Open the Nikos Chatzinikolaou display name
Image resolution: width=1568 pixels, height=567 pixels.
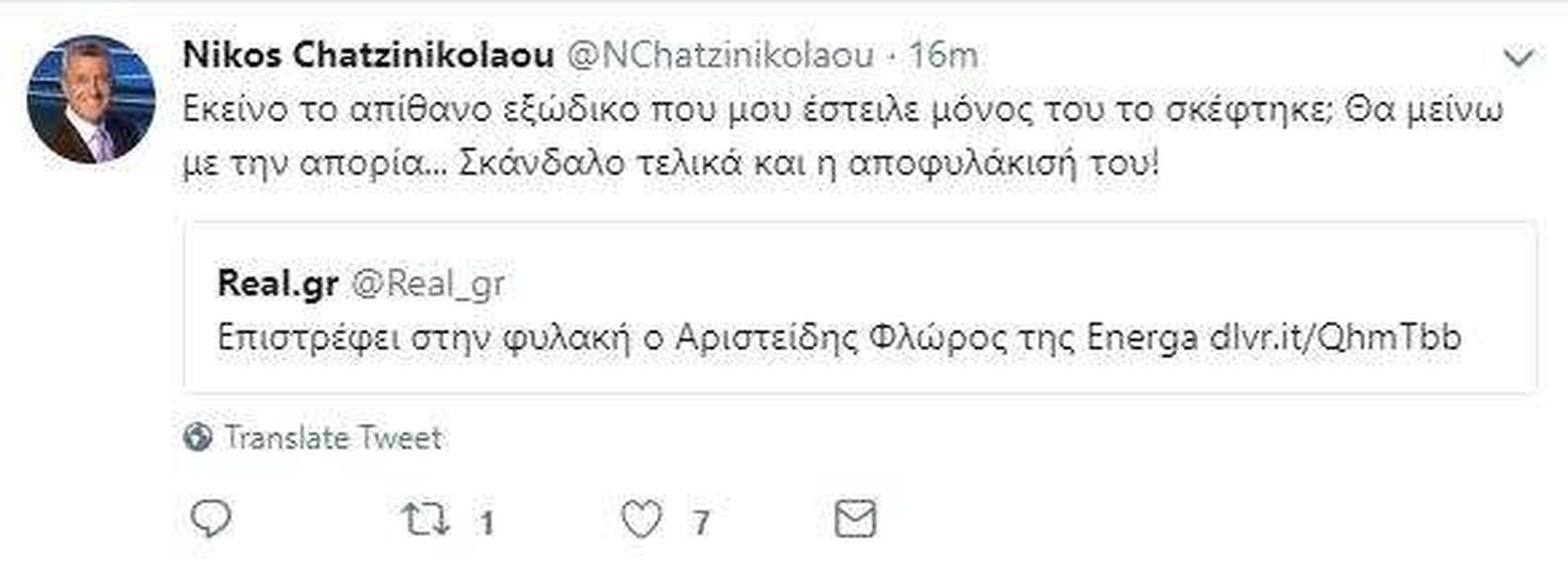tap(368, 56)
